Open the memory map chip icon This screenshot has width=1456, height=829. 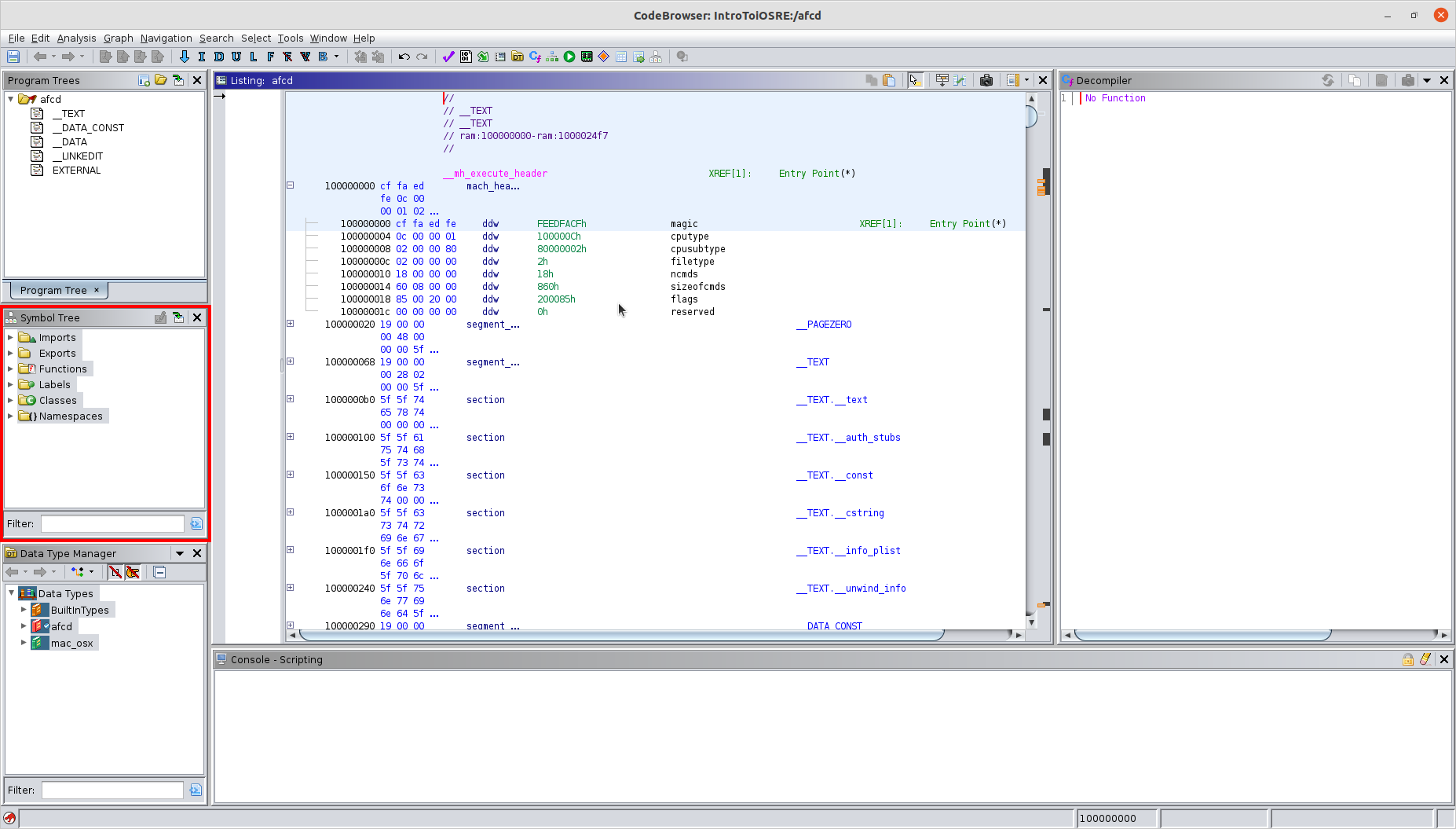click(587, 57)
